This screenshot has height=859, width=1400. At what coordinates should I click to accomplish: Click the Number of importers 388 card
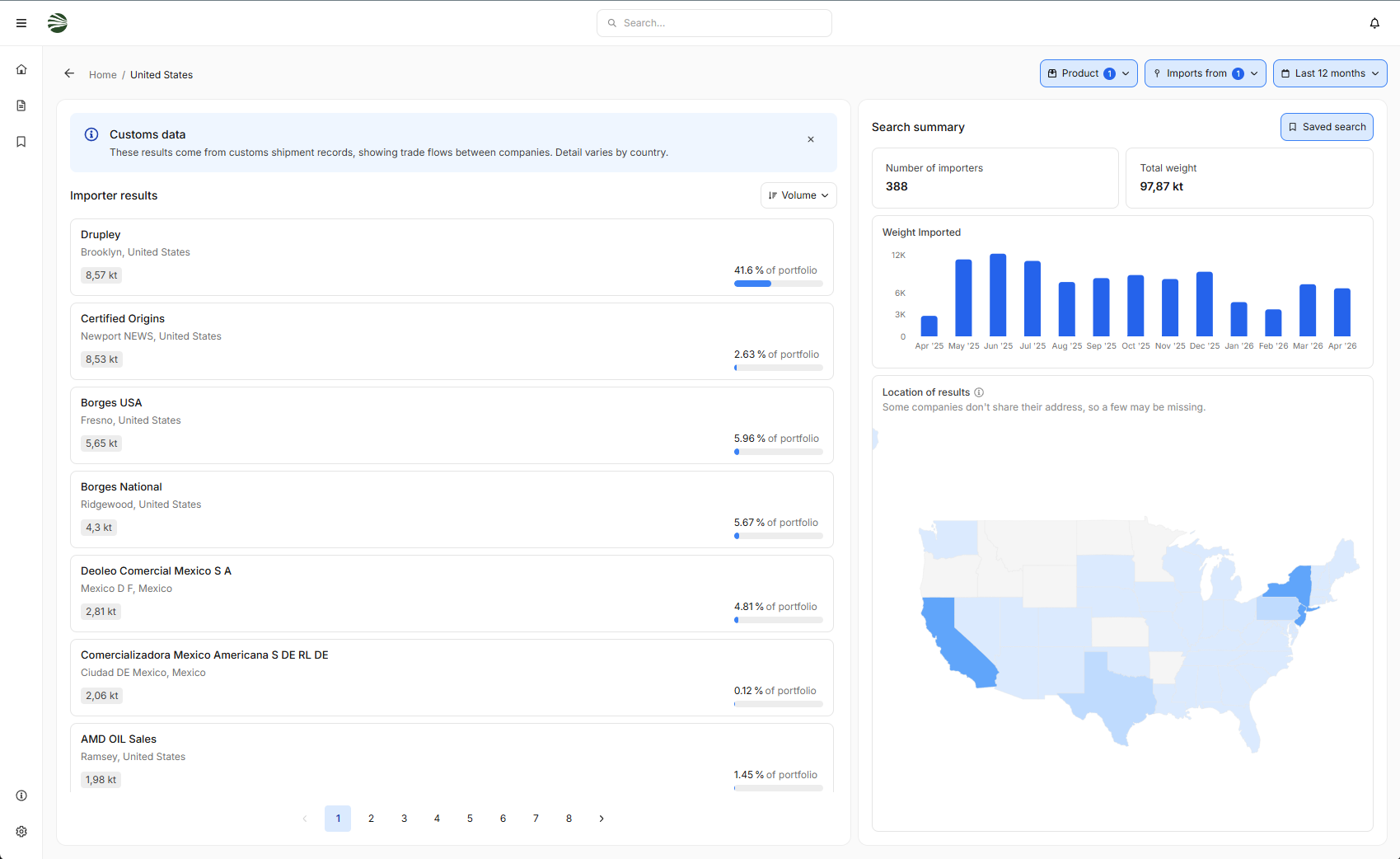click(995, 178)
